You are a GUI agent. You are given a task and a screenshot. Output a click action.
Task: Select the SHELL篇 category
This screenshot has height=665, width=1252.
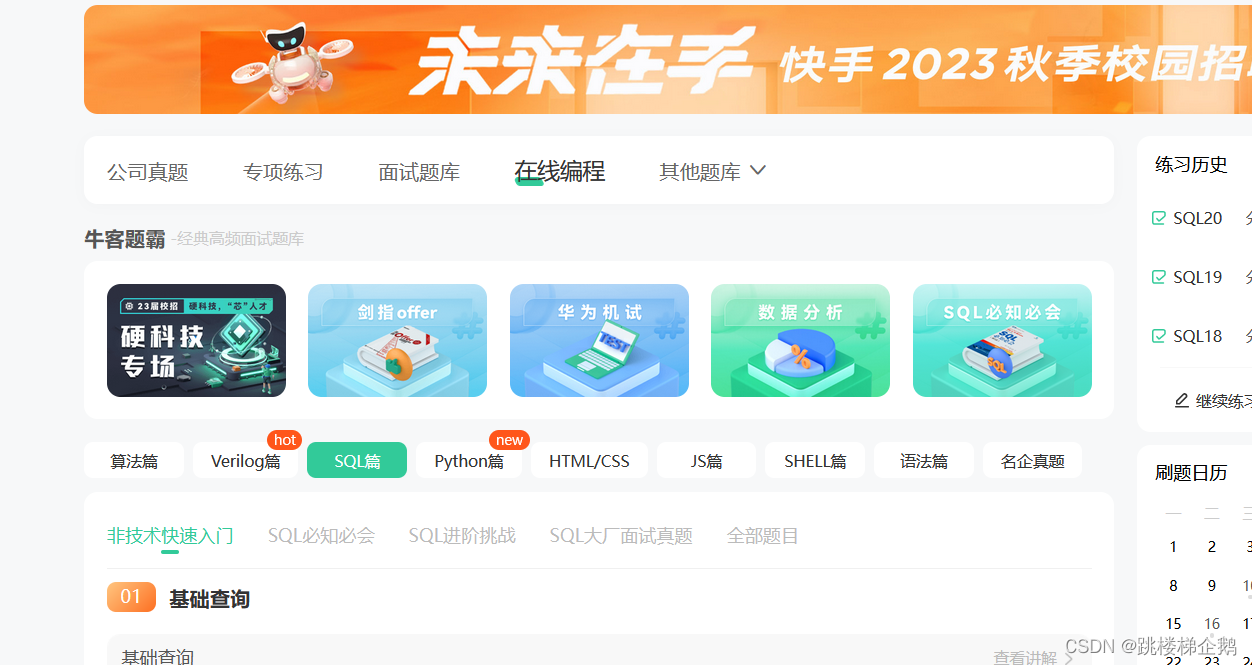click(x=815, y=461)
